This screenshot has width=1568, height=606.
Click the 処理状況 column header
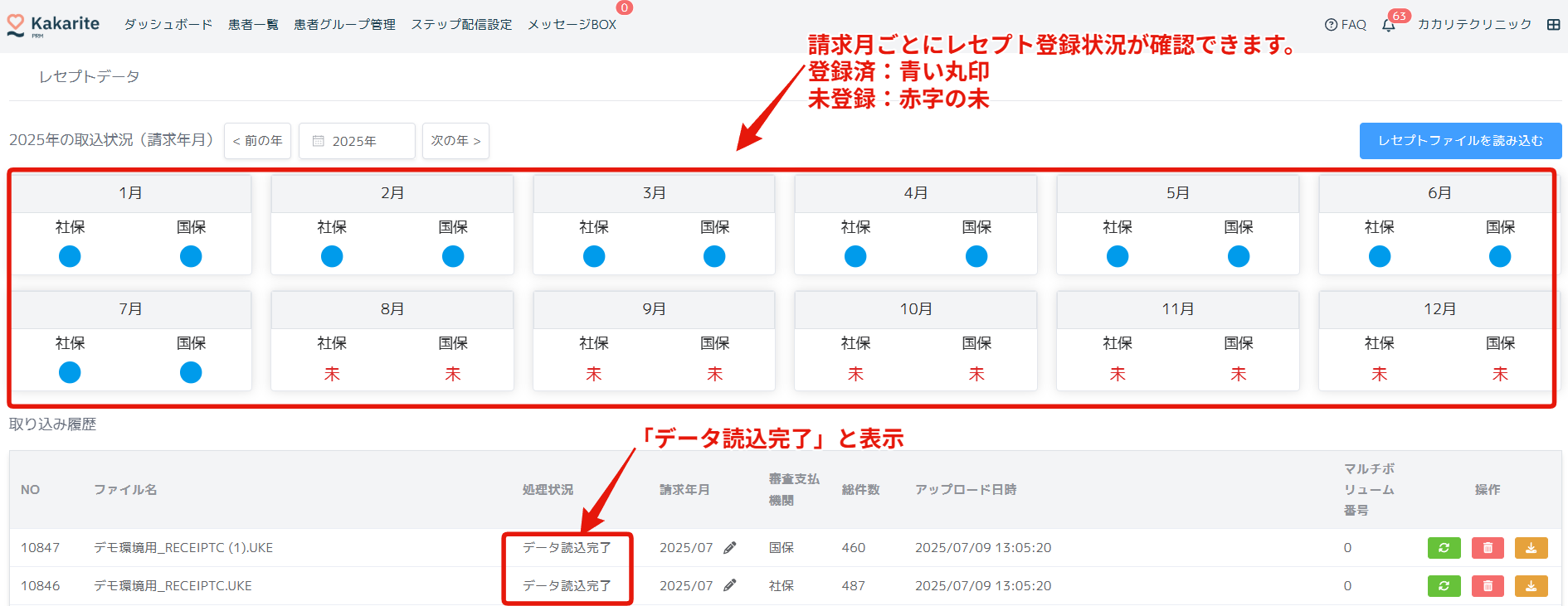(x=548, y=490)
